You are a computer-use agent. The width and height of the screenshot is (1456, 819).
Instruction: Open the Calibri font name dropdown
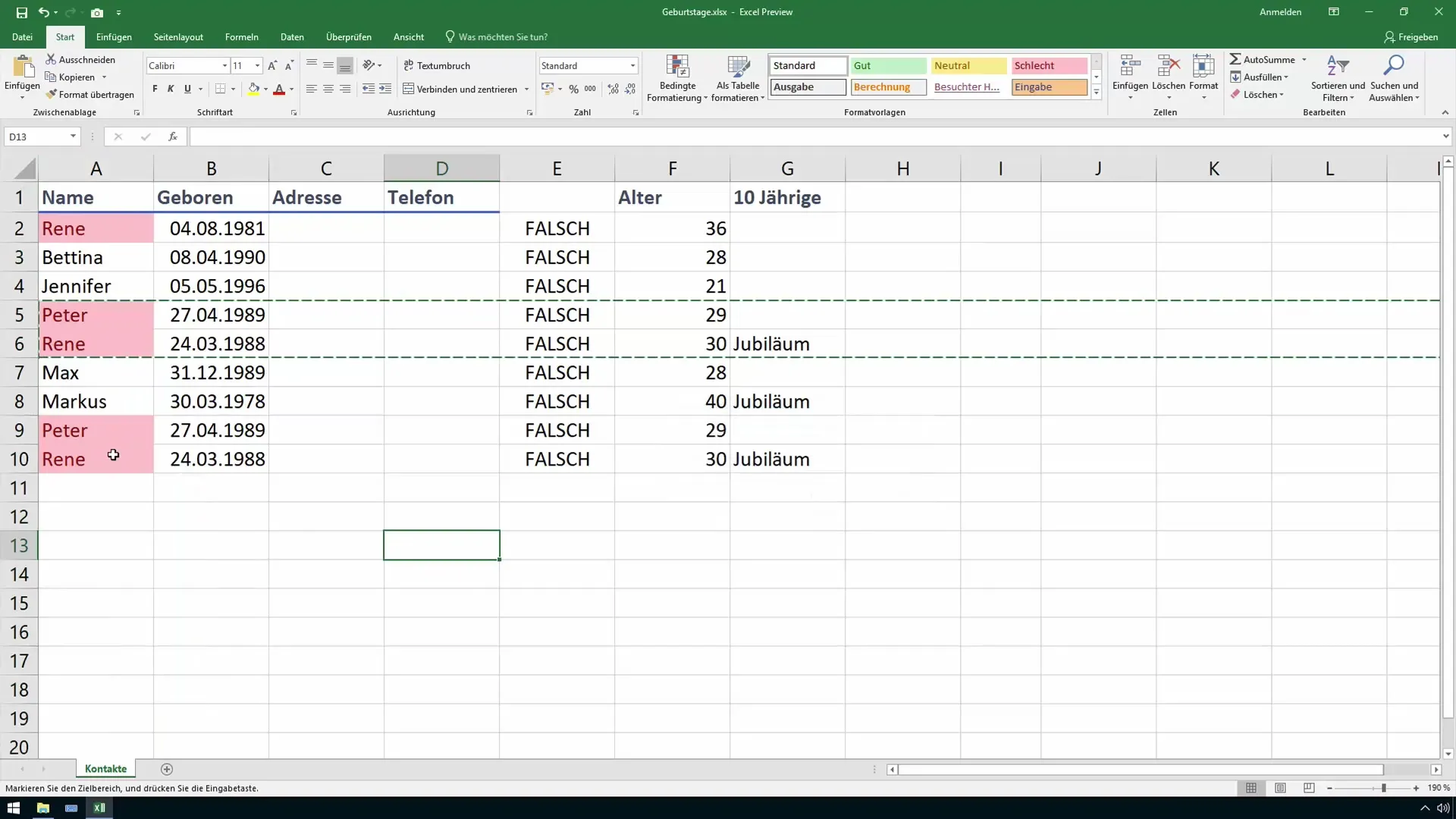224,66
